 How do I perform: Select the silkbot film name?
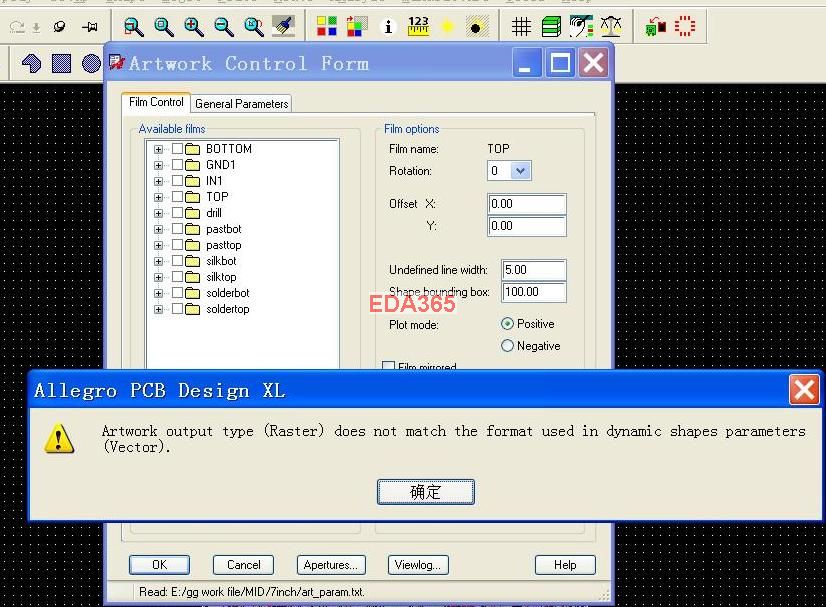click(221, 261)
